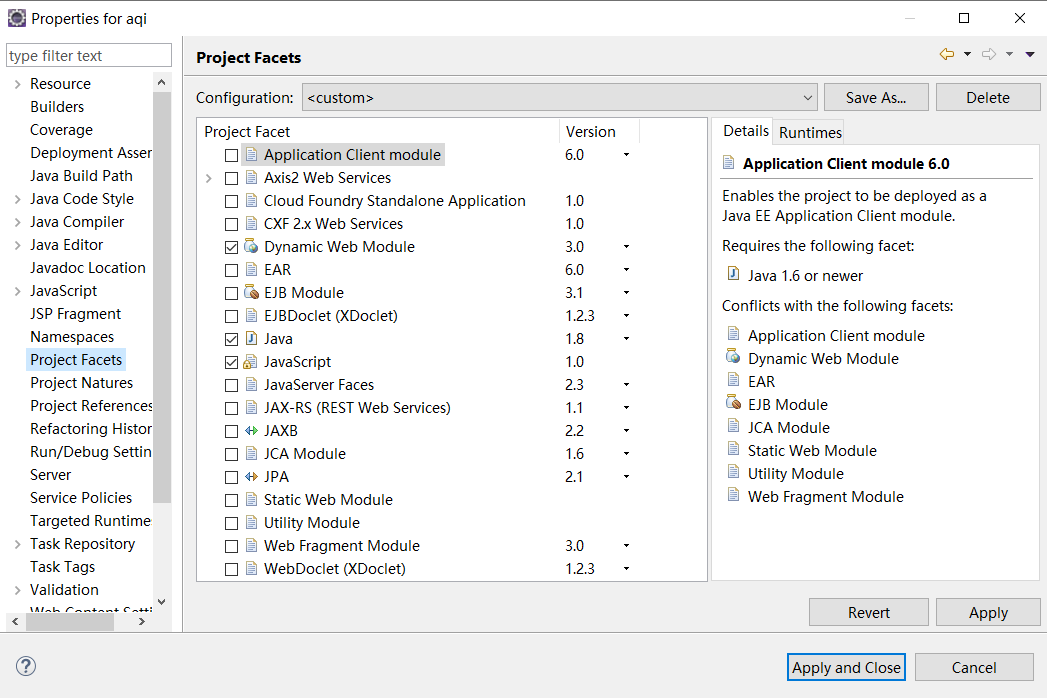This screenshot has height=698, width=1047.
Task: Enable the Application Client module checkbox
Action: (x=232, y=155)
